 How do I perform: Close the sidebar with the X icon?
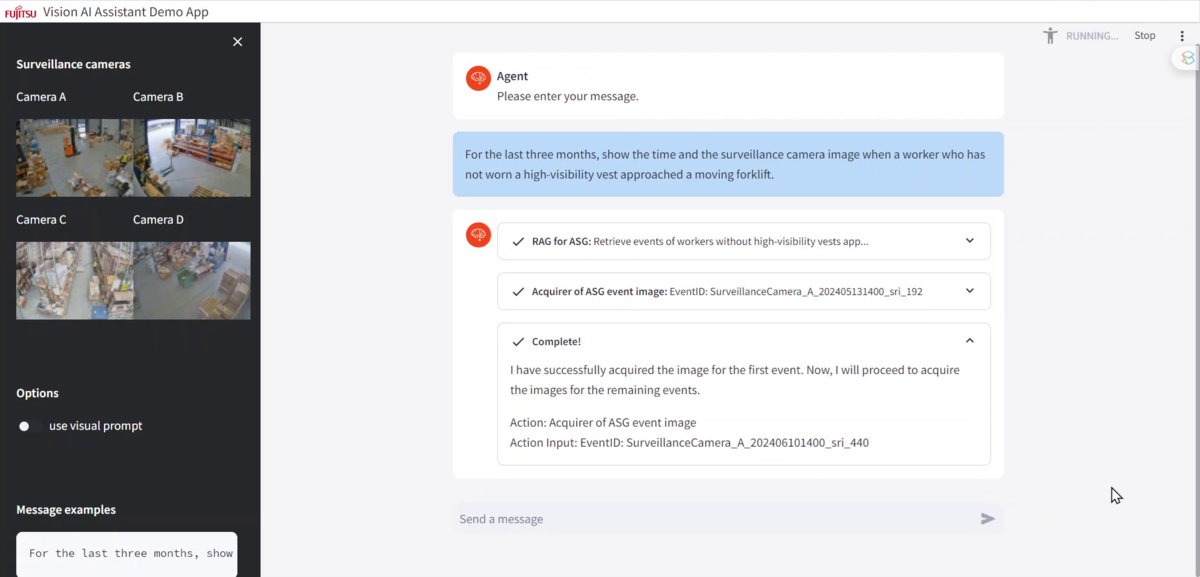pos(237,42)
